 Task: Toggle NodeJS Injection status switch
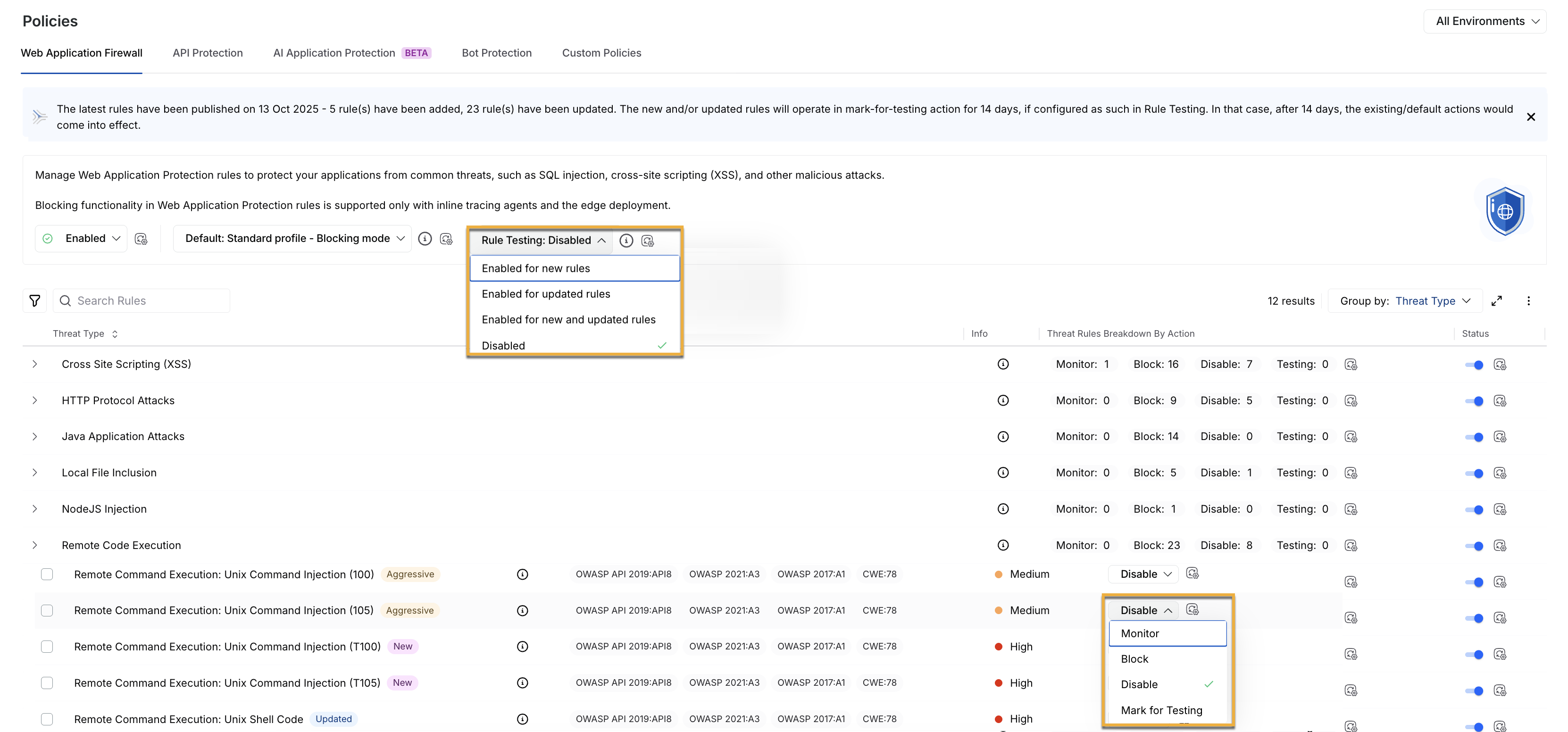[x=1474, y=509]
